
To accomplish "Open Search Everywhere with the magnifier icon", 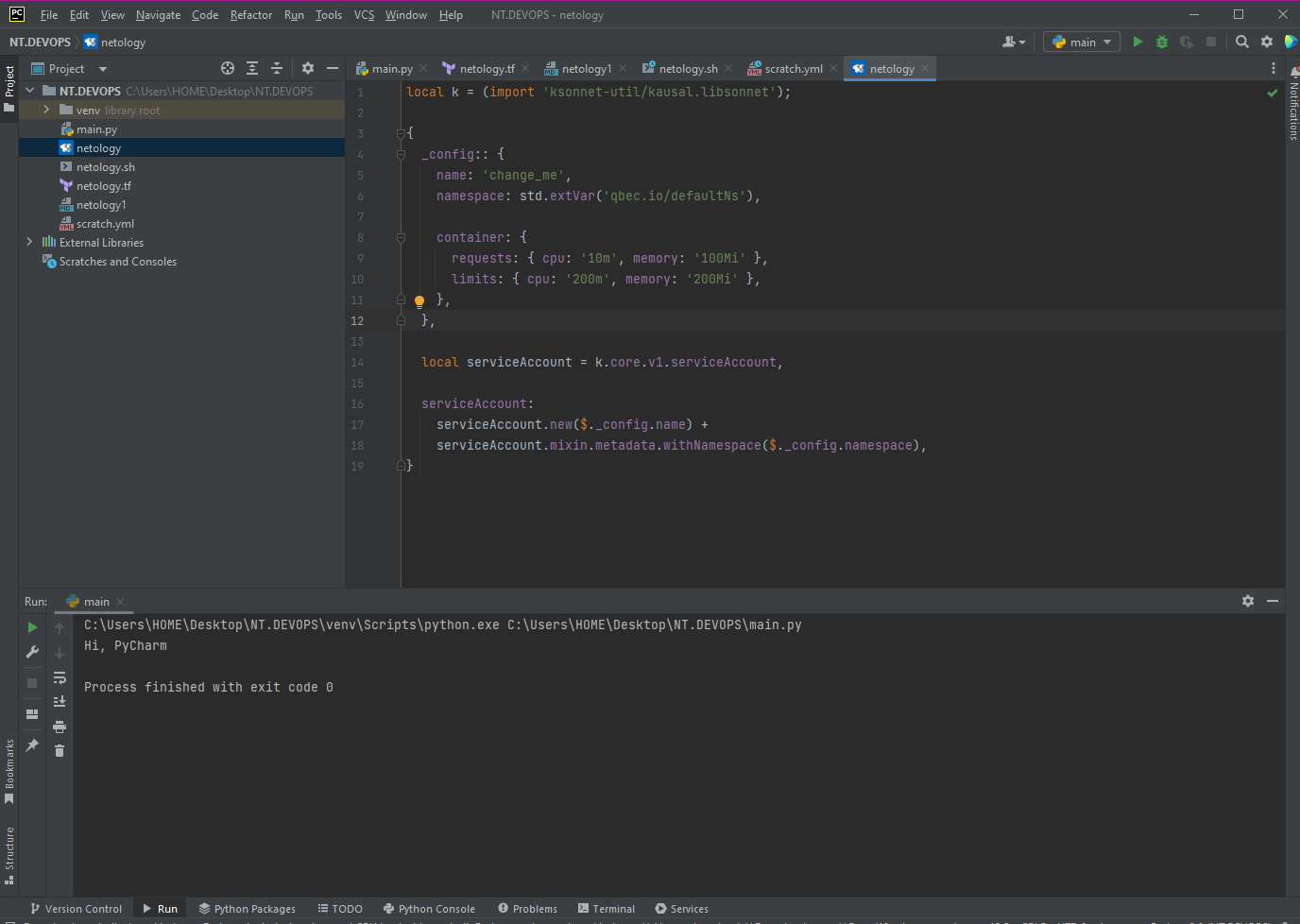I will (x=1241, y=42).
